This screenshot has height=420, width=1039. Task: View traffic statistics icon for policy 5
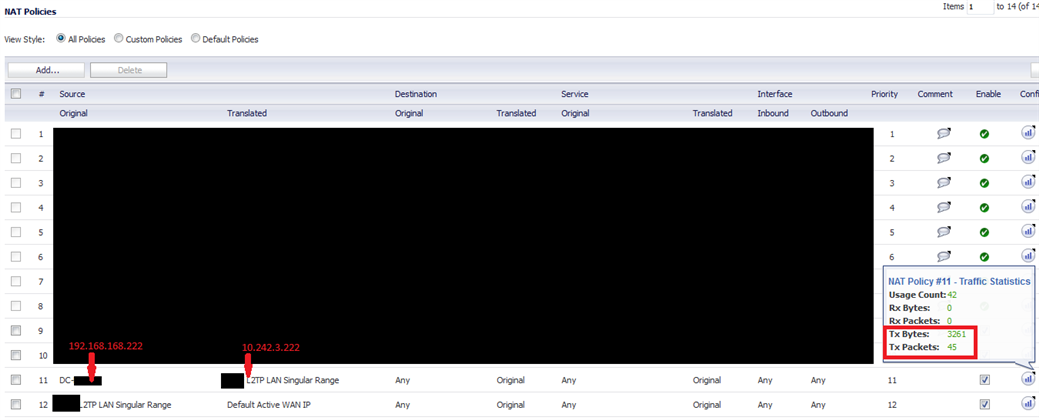tap(1028, 231)
